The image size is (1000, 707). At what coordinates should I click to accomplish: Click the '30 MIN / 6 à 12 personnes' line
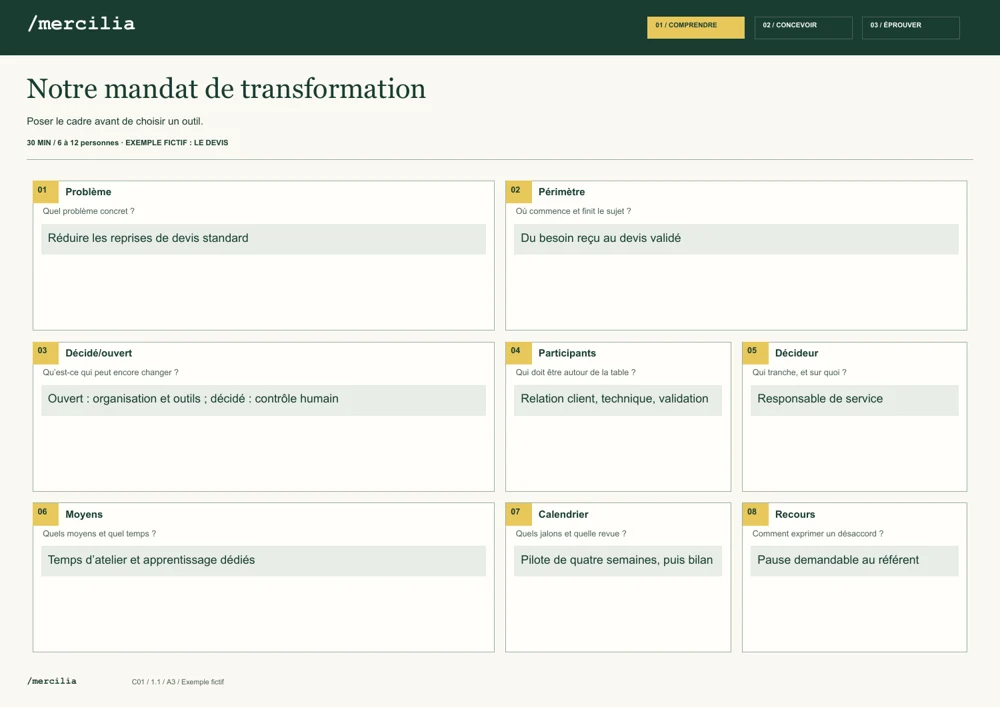coord(128,143)
